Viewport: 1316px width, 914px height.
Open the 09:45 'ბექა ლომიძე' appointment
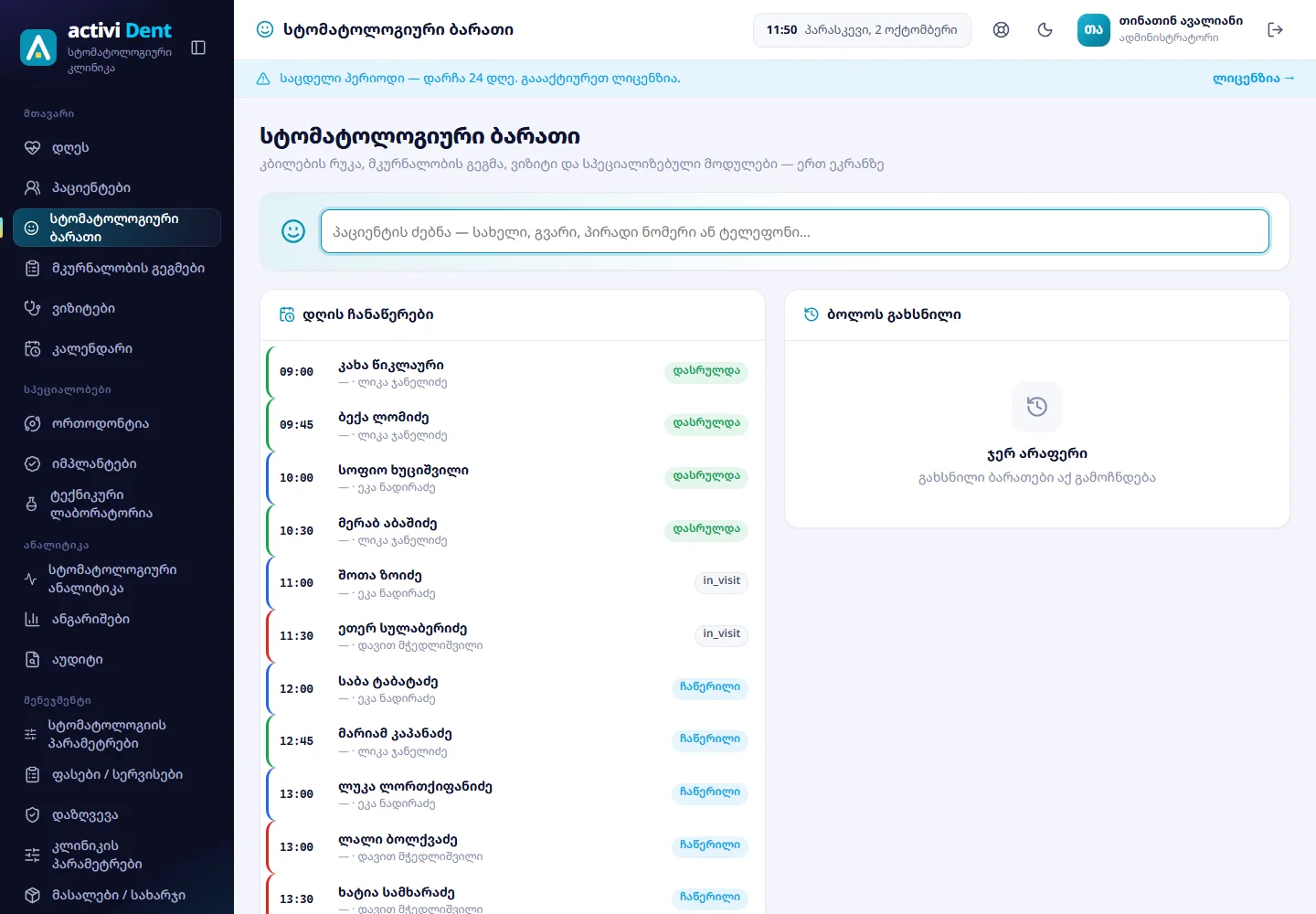coord(512,425)
